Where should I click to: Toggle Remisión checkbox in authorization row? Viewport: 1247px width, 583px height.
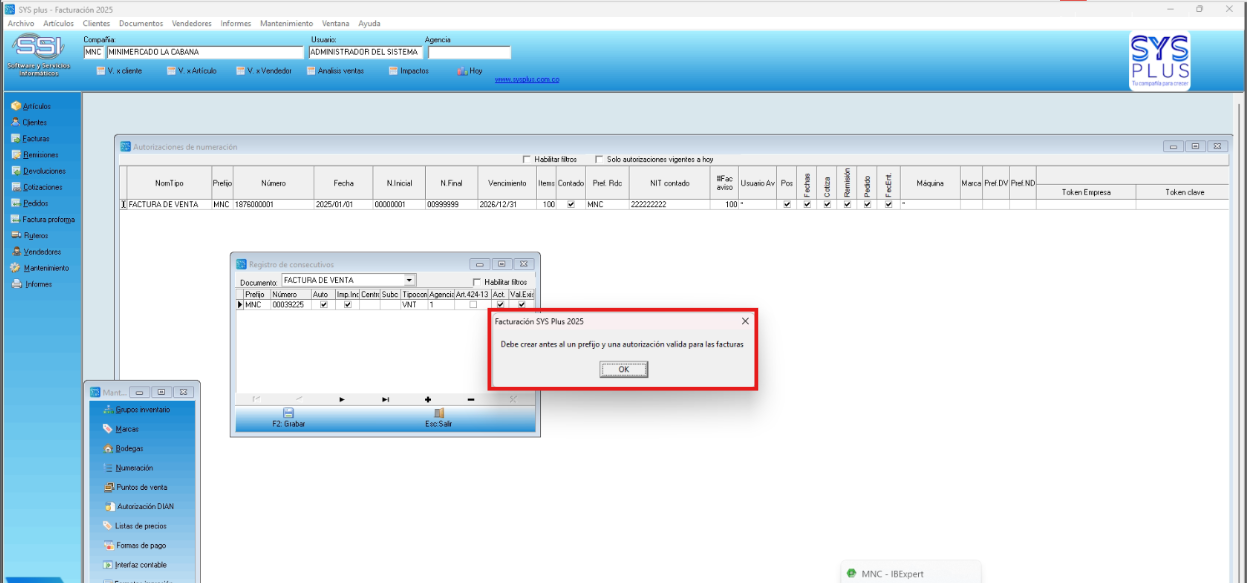[x=847, y=204]
